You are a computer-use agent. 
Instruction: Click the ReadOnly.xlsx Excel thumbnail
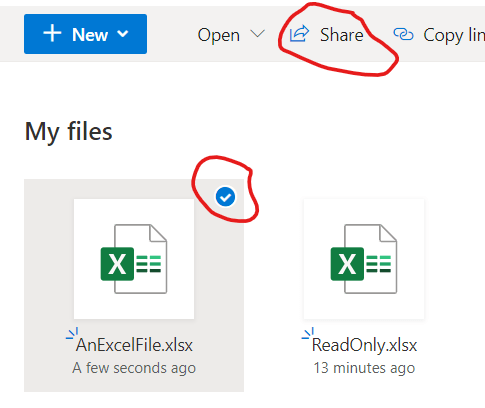[364, 259]
